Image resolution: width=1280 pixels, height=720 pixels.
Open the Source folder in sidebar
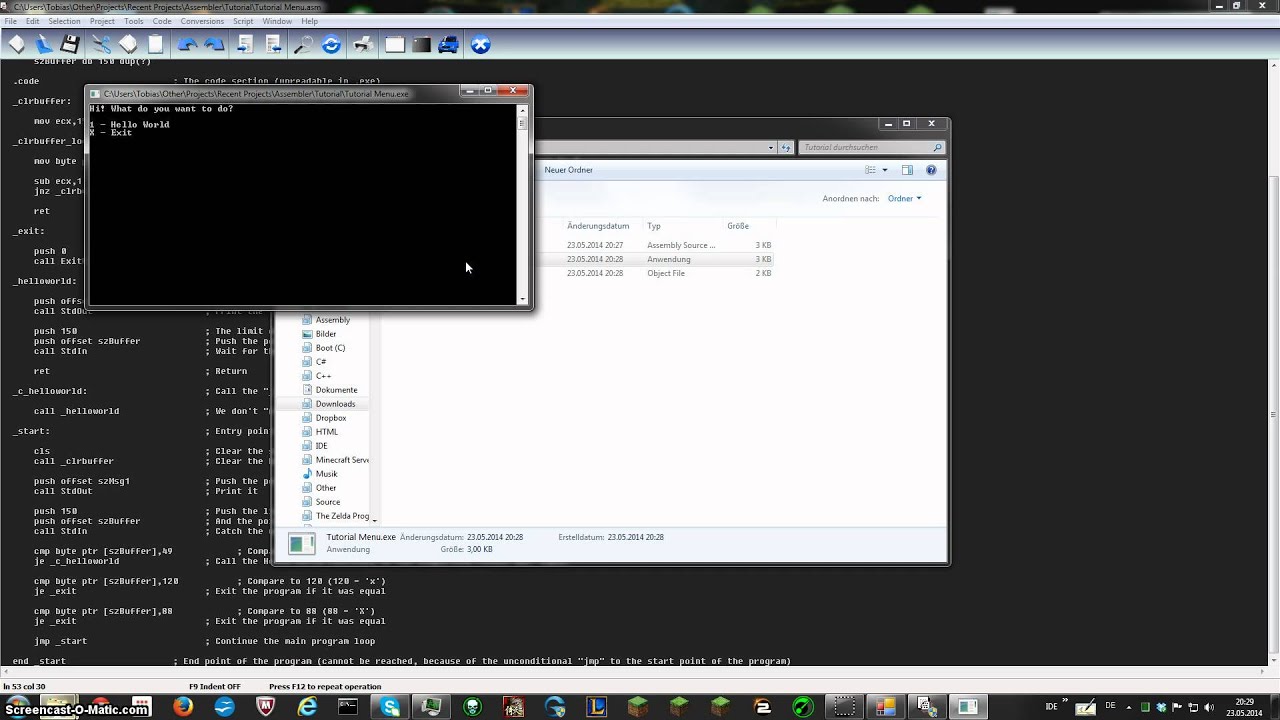328,502
